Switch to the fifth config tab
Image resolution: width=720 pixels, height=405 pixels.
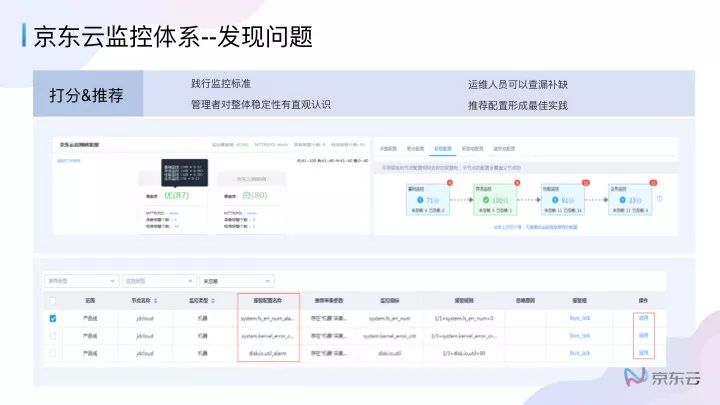point(504,149)
